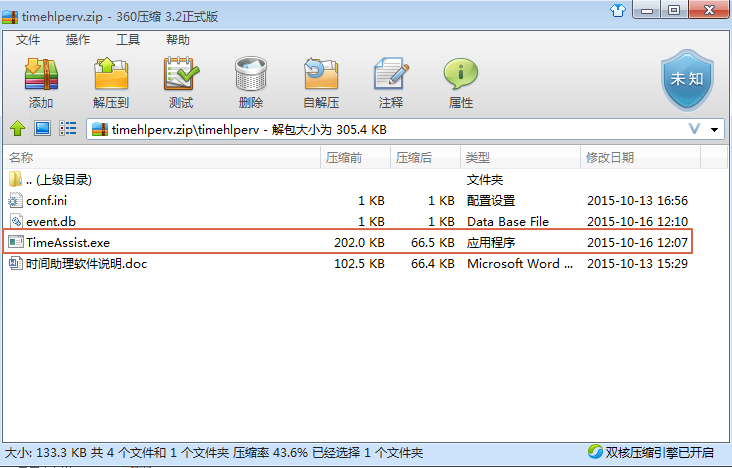Click the 应用程序 type cell
Screen dimensions: 732x468
491,243
